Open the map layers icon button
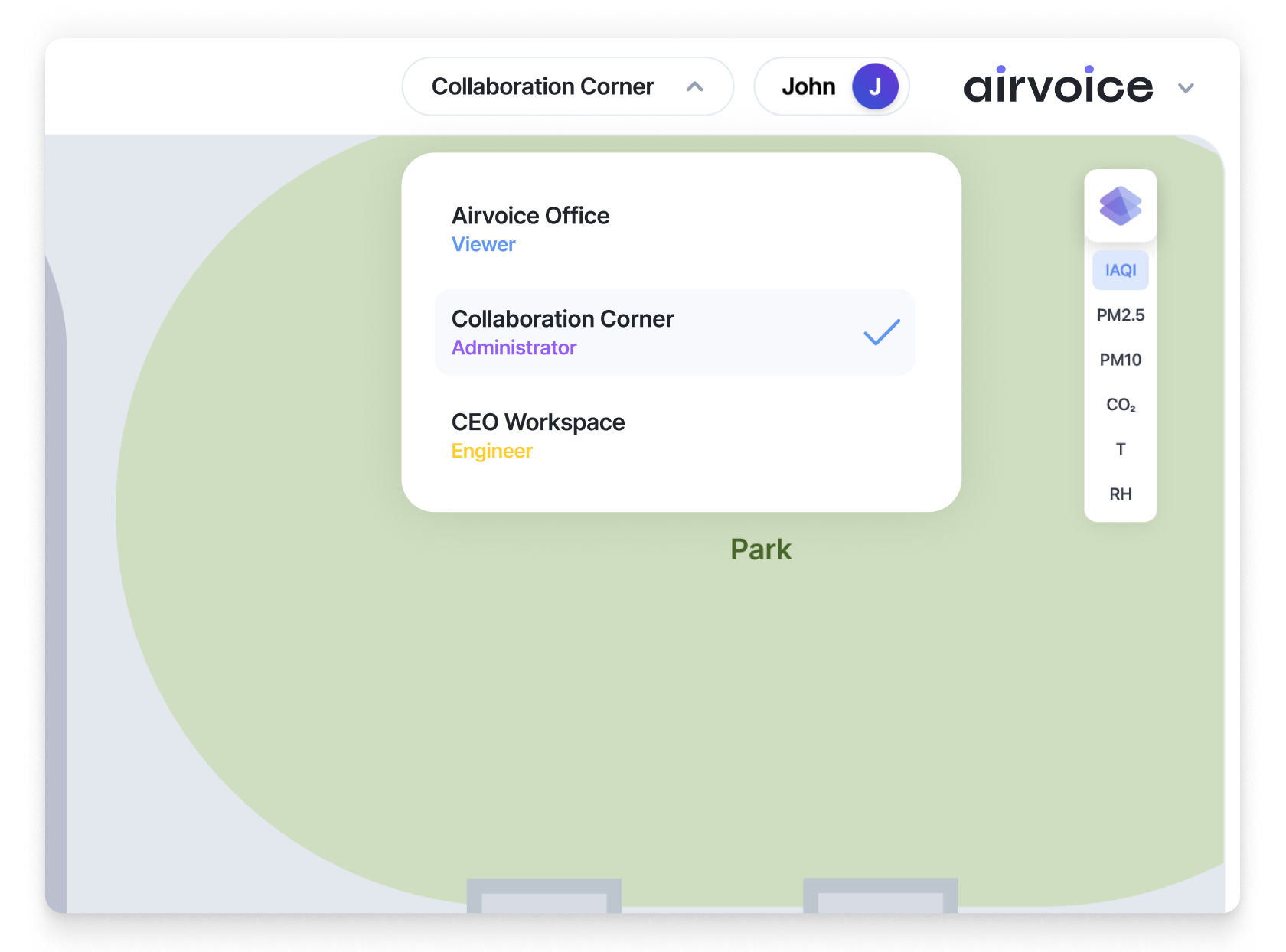The image size is (1286, 952). click(1120, 205)
